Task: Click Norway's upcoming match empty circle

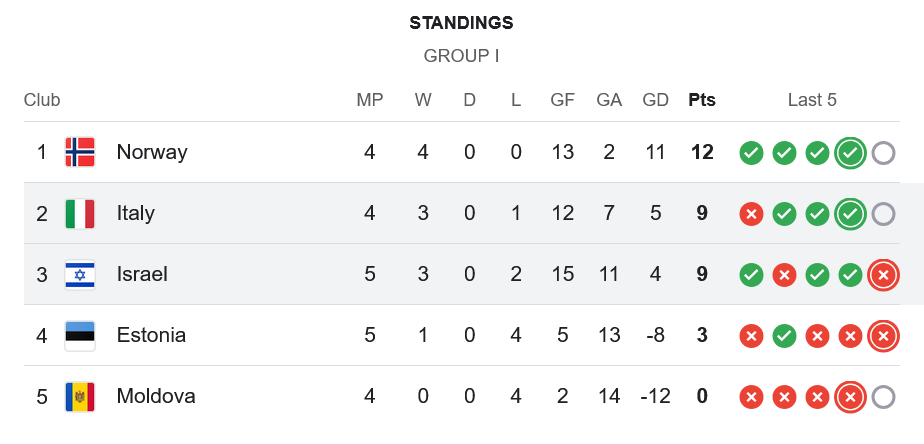Action: click(883, 153)
